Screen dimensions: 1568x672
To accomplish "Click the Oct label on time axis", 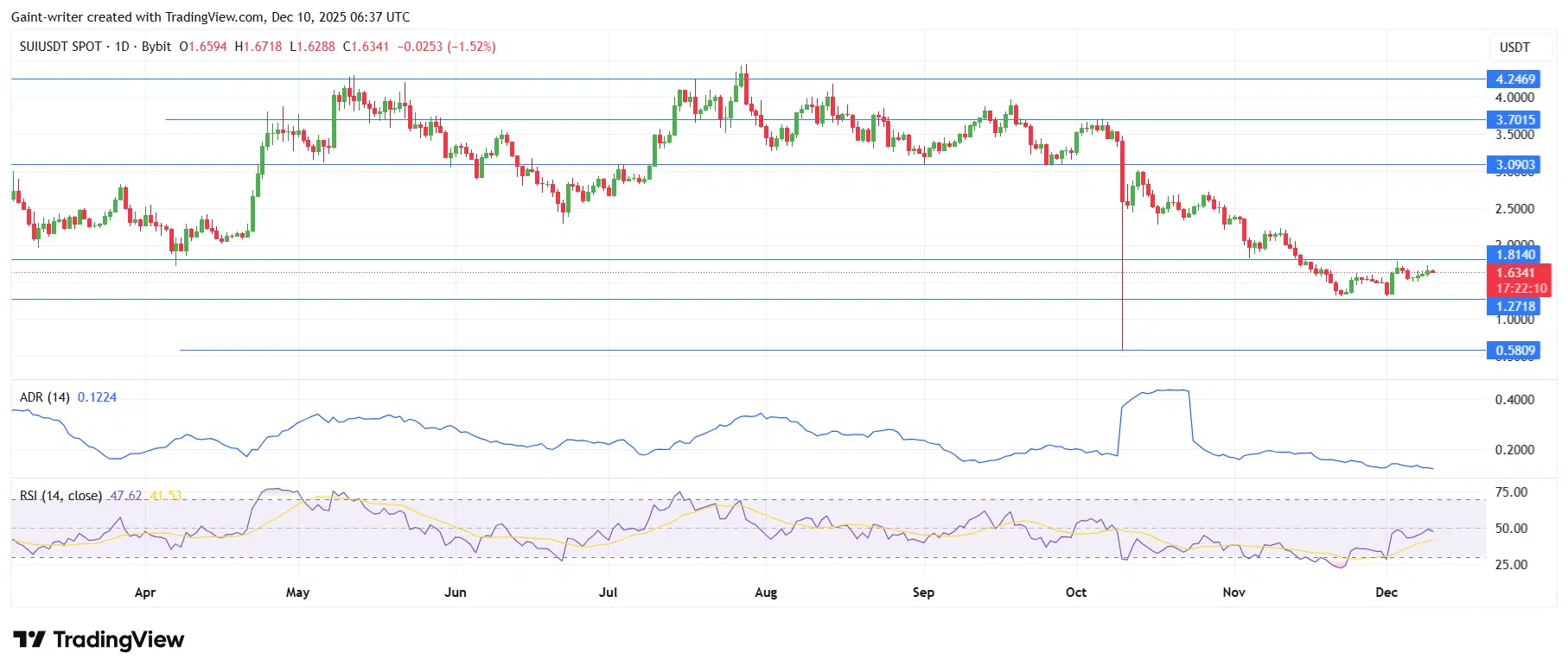I will pos(1076,593).
